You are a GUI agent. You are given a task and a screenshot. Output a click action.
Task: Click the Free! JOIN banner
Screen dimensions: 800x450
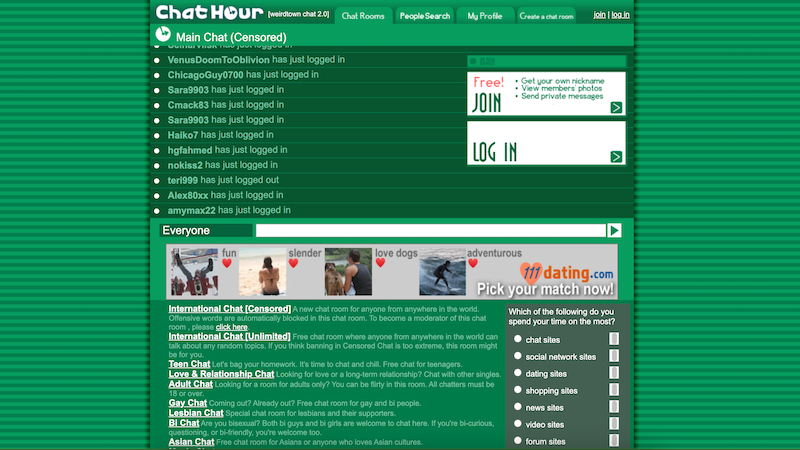click(546, 93)
